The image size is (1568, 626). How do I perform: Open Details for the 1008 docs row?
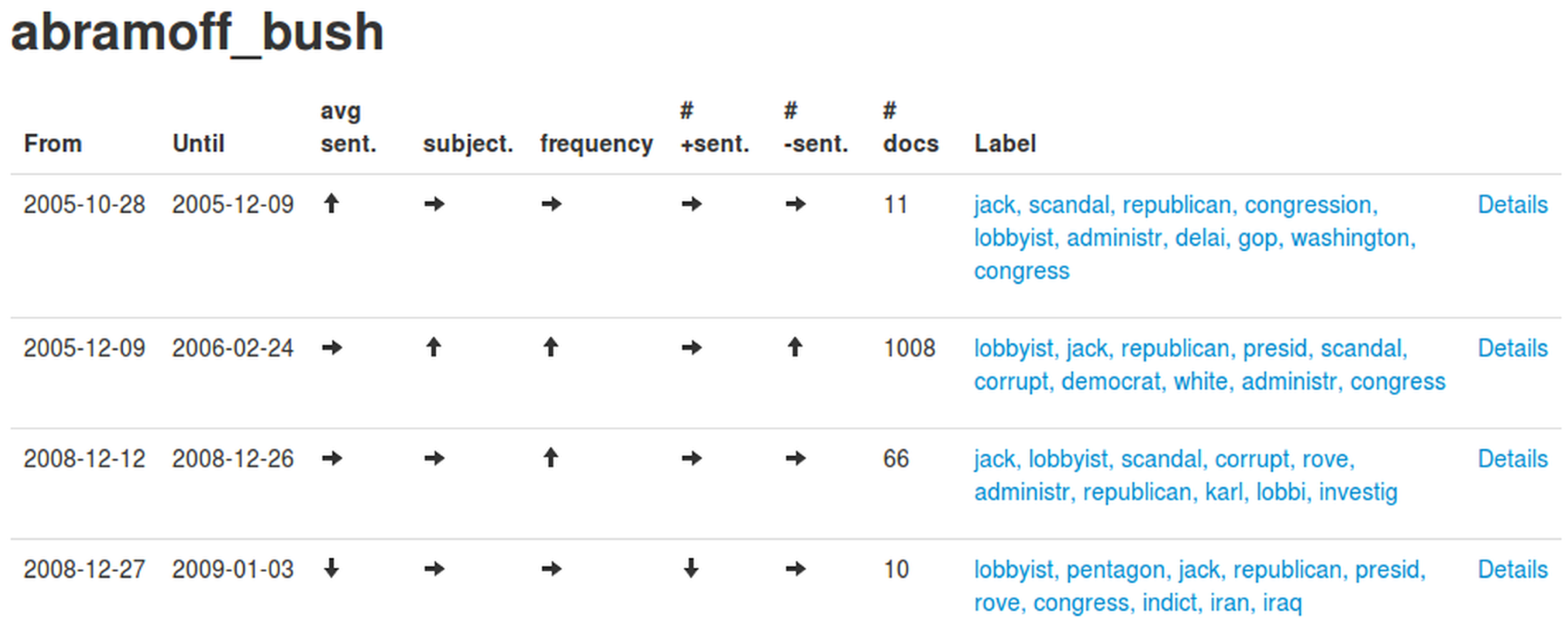pyautogui.click(x=1512, y=348)
